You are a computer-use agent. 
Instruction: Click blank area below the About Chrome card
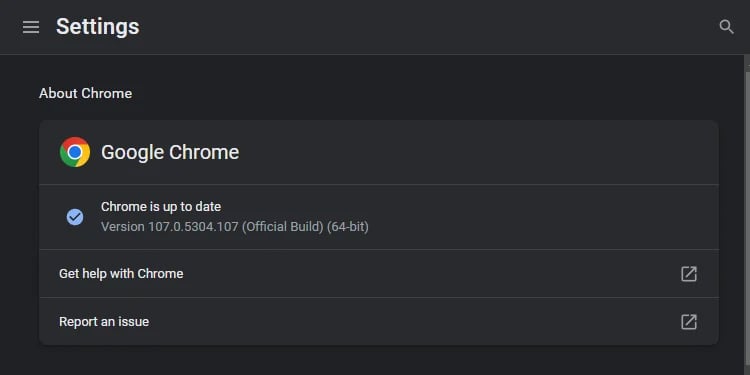pos(378,361)
